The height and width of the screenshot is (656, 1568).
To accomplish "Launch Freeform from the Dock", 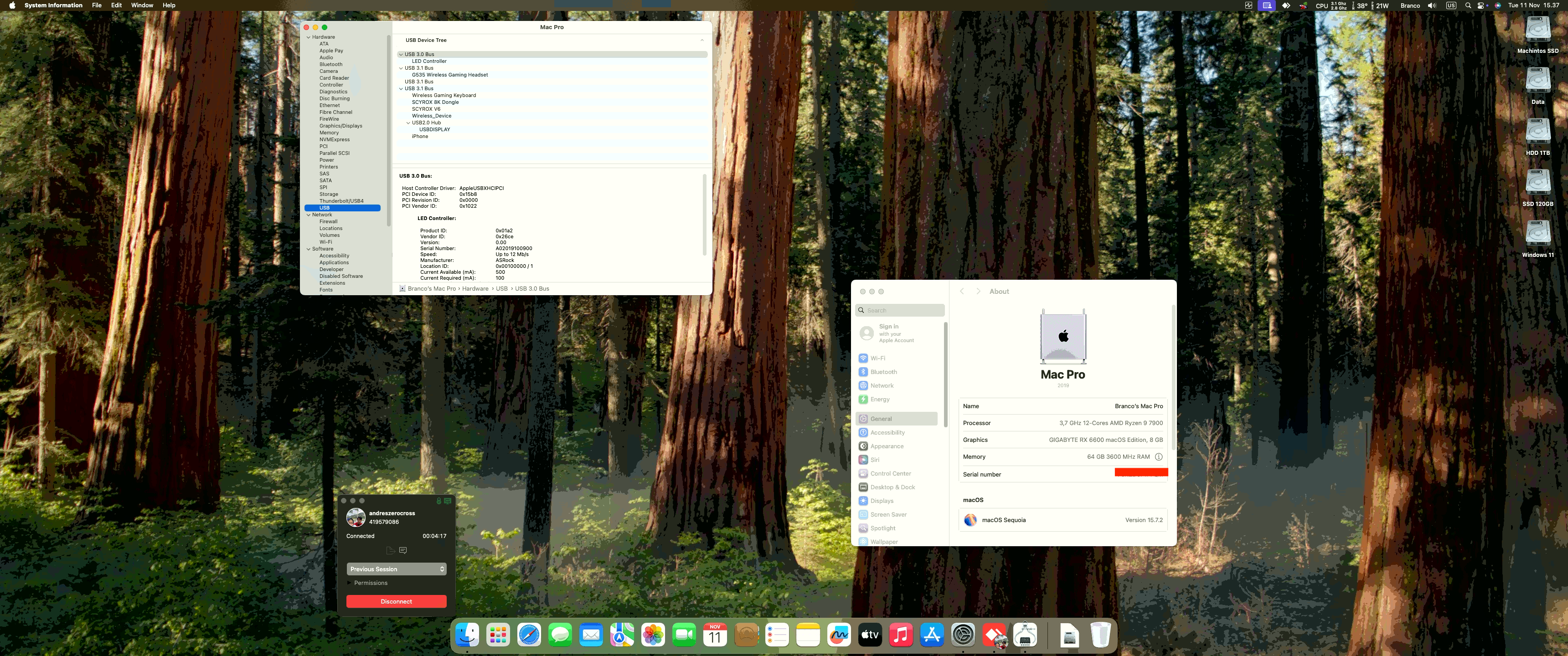I will (x=840, y=635).
